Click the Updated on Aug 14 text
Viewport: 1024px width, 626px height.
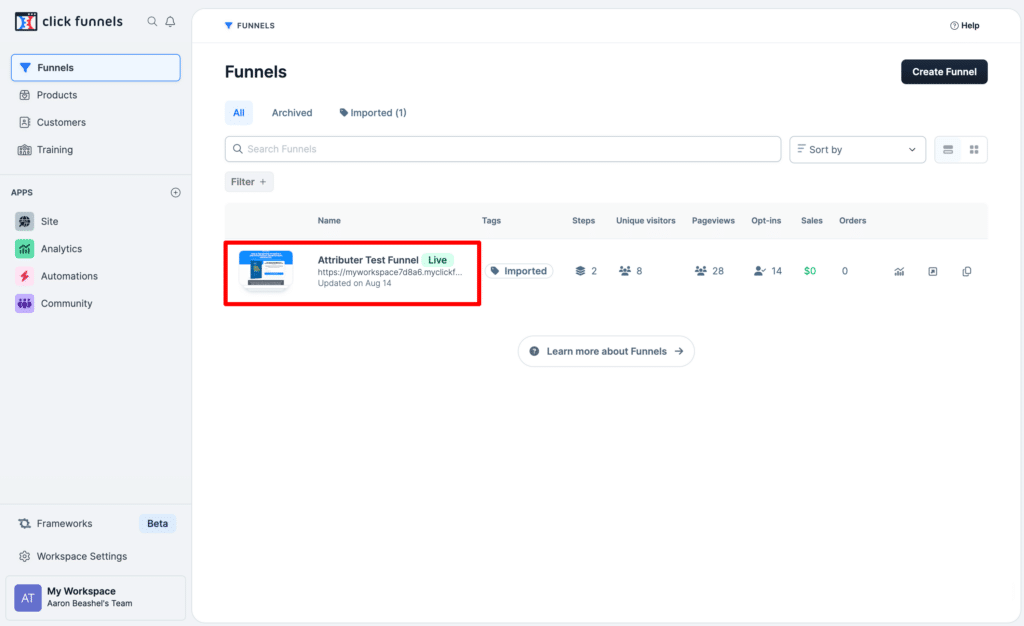click(x=355, y=283)
